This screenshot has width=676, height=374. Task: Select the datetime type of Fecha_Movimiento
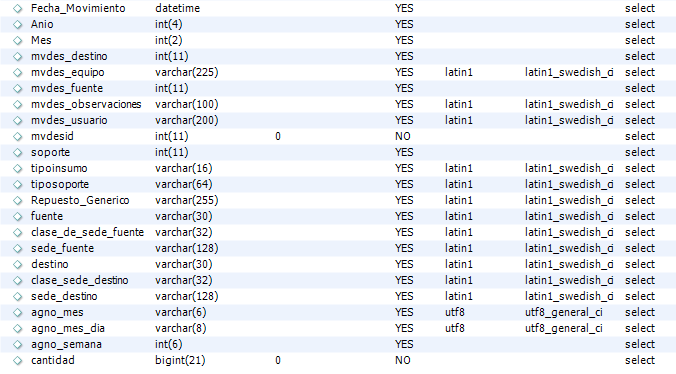[178, 8]
